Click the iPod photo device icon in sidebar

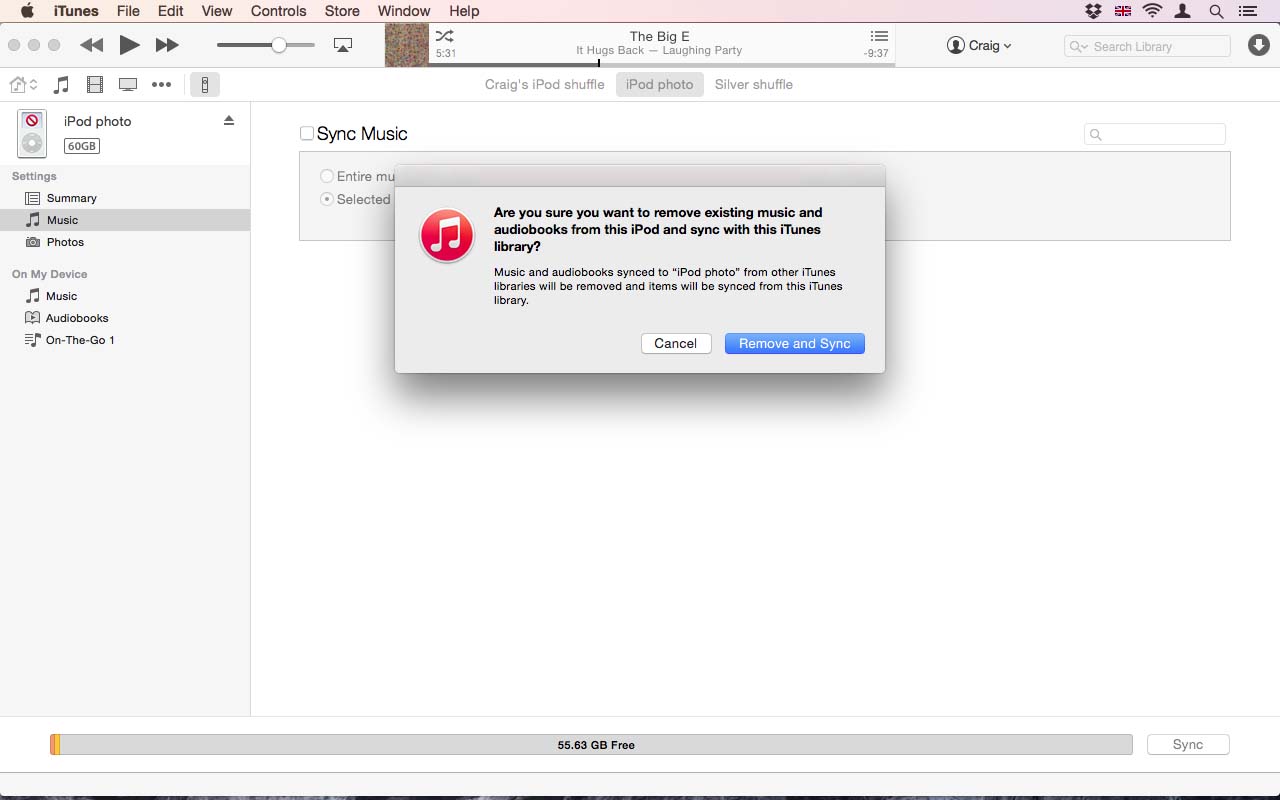point(32,133)
